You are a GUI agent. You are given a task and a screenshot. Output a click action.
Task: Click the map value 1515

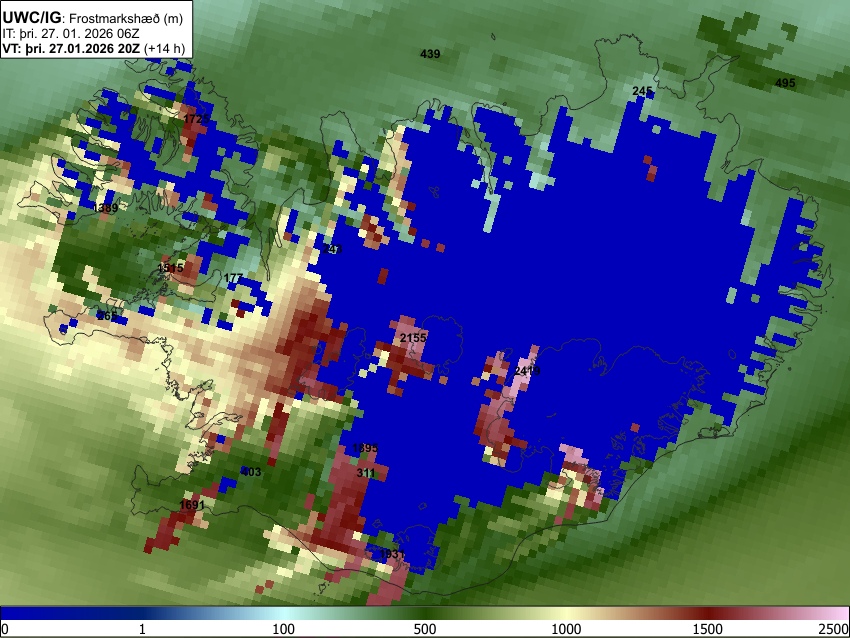click(170, 268)
